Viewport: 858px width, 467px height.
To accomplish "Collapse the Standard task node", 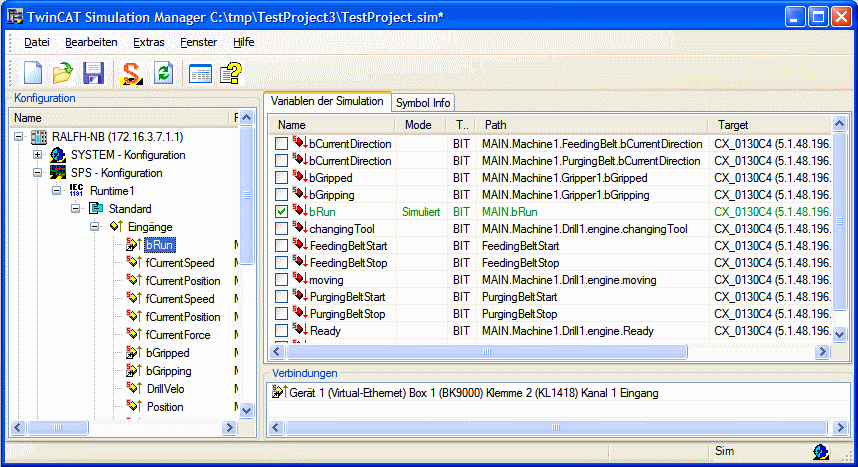I will (76, 209).
